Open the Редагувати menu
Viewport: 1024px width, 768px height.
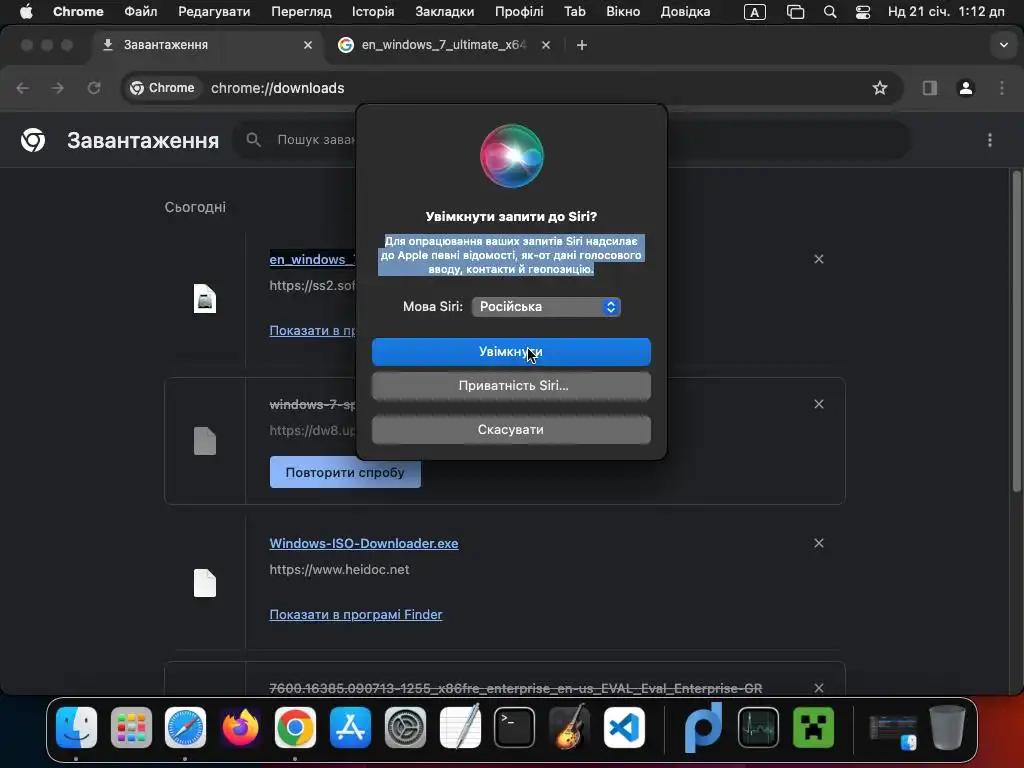click(x=214, y=12)
